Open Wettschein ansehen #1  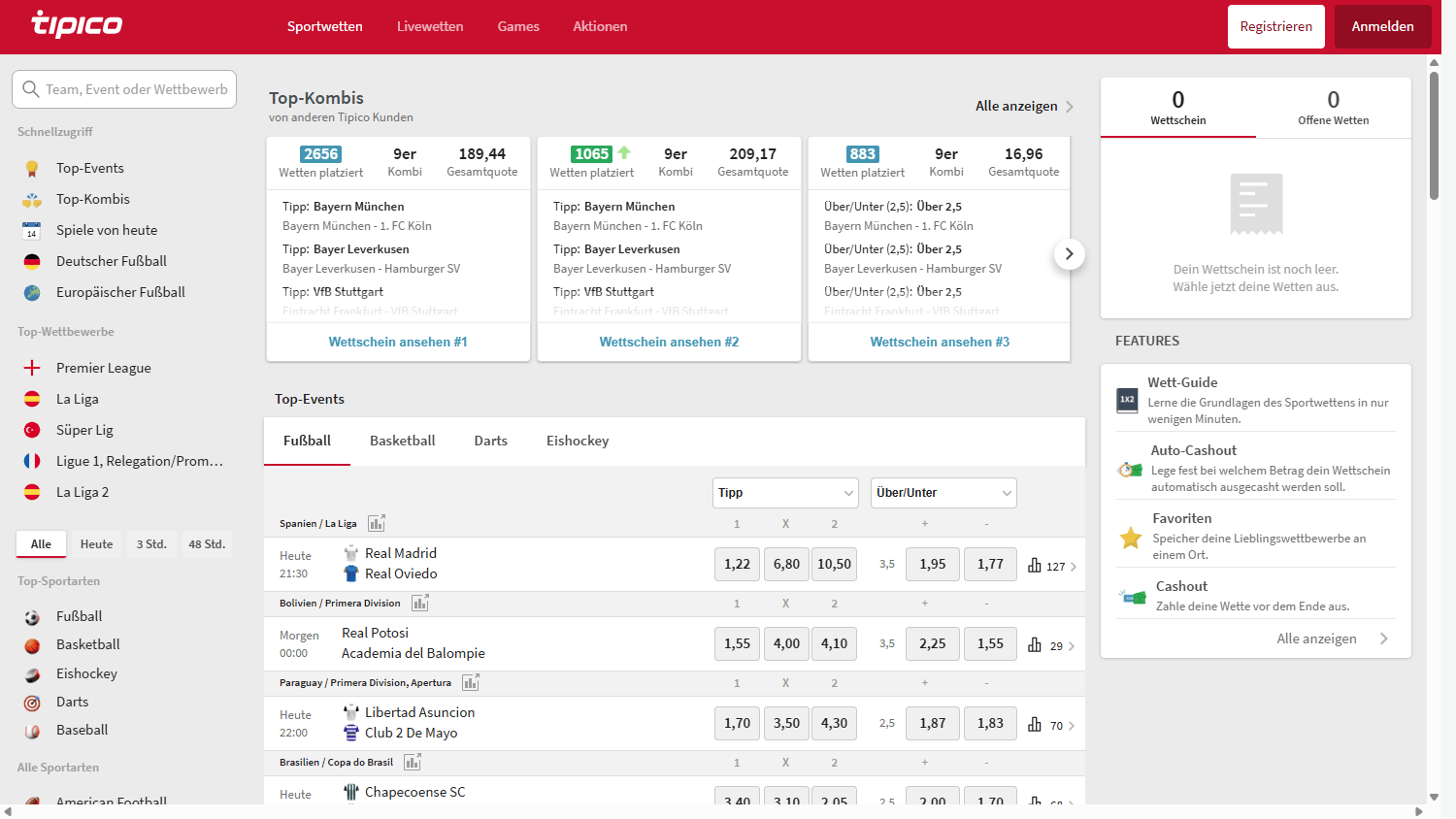(x=398, y=342)
